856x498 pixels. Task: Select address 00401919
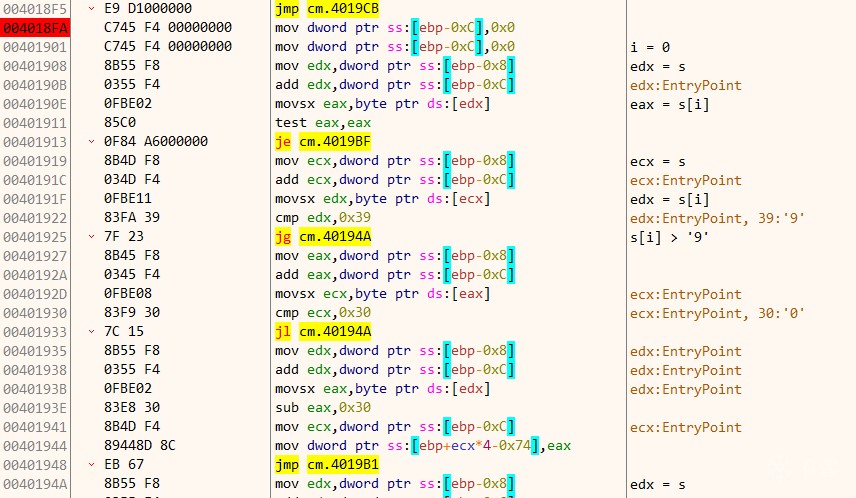click(x=35, y=161)
